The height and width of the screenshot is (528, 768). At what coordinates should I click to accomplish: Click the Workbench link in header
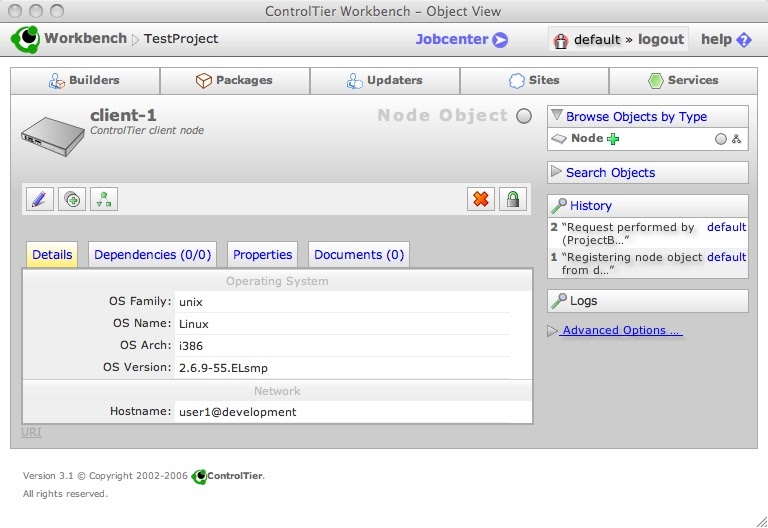pyautogui.click(x=85, y=38)
